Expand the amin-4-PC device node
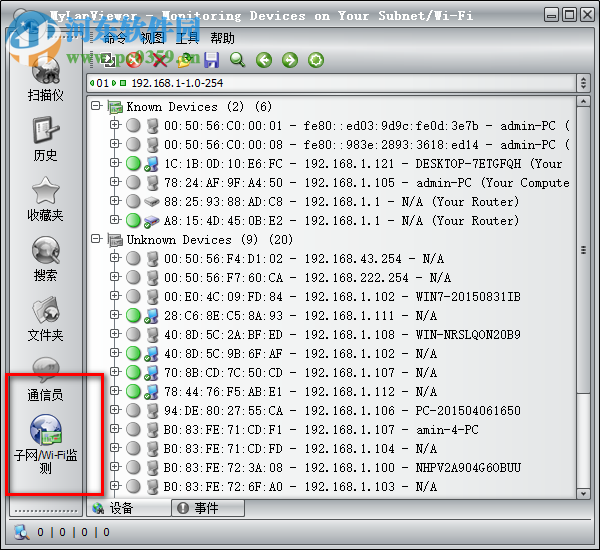This screenshot has width=600, height=550. tap(114, 429)
